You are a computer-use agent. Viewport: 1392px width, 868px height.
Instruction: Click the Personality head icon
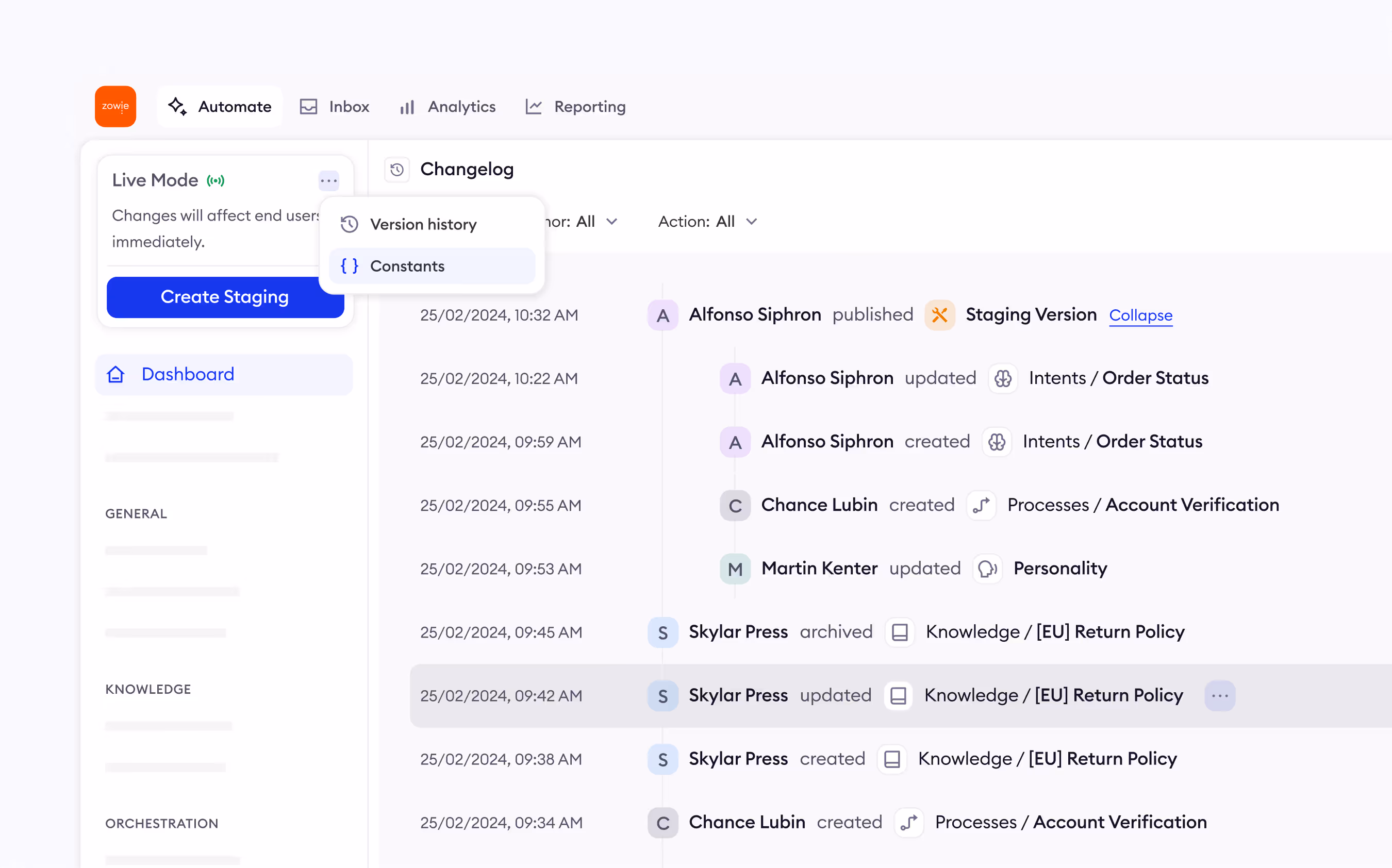(987, 569)
